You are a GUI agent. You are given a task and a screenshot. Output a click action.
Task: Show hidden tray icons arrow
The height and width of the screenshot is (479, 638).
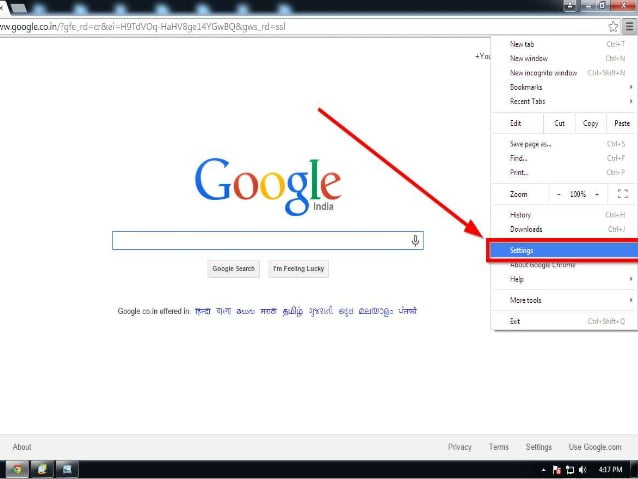[x=544, y=470]
